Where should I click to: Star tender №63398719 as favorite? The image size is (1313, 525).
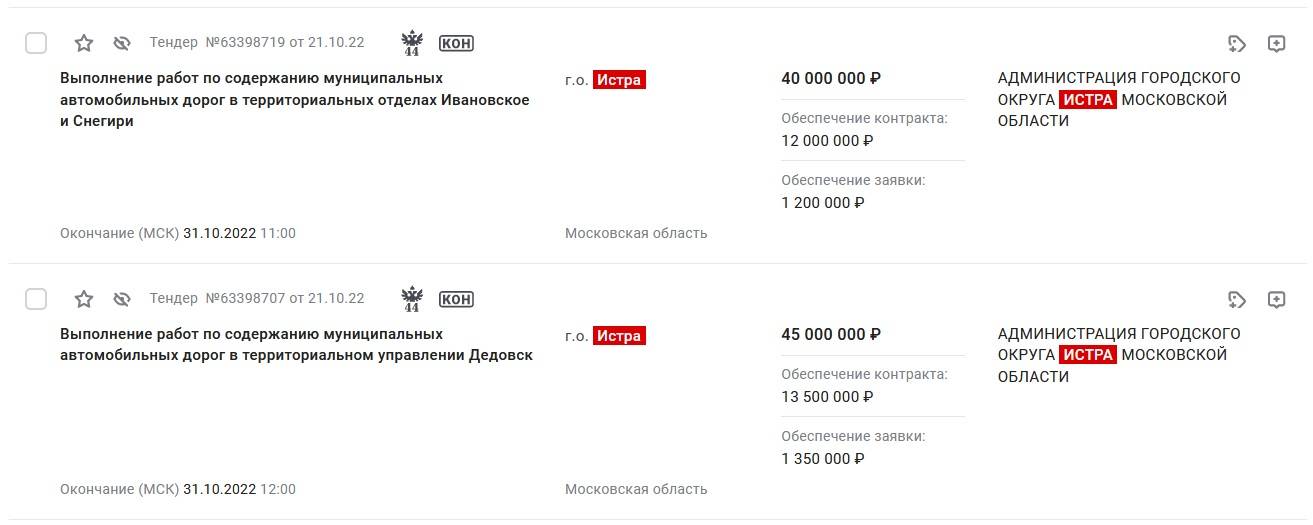coord(84,43)
